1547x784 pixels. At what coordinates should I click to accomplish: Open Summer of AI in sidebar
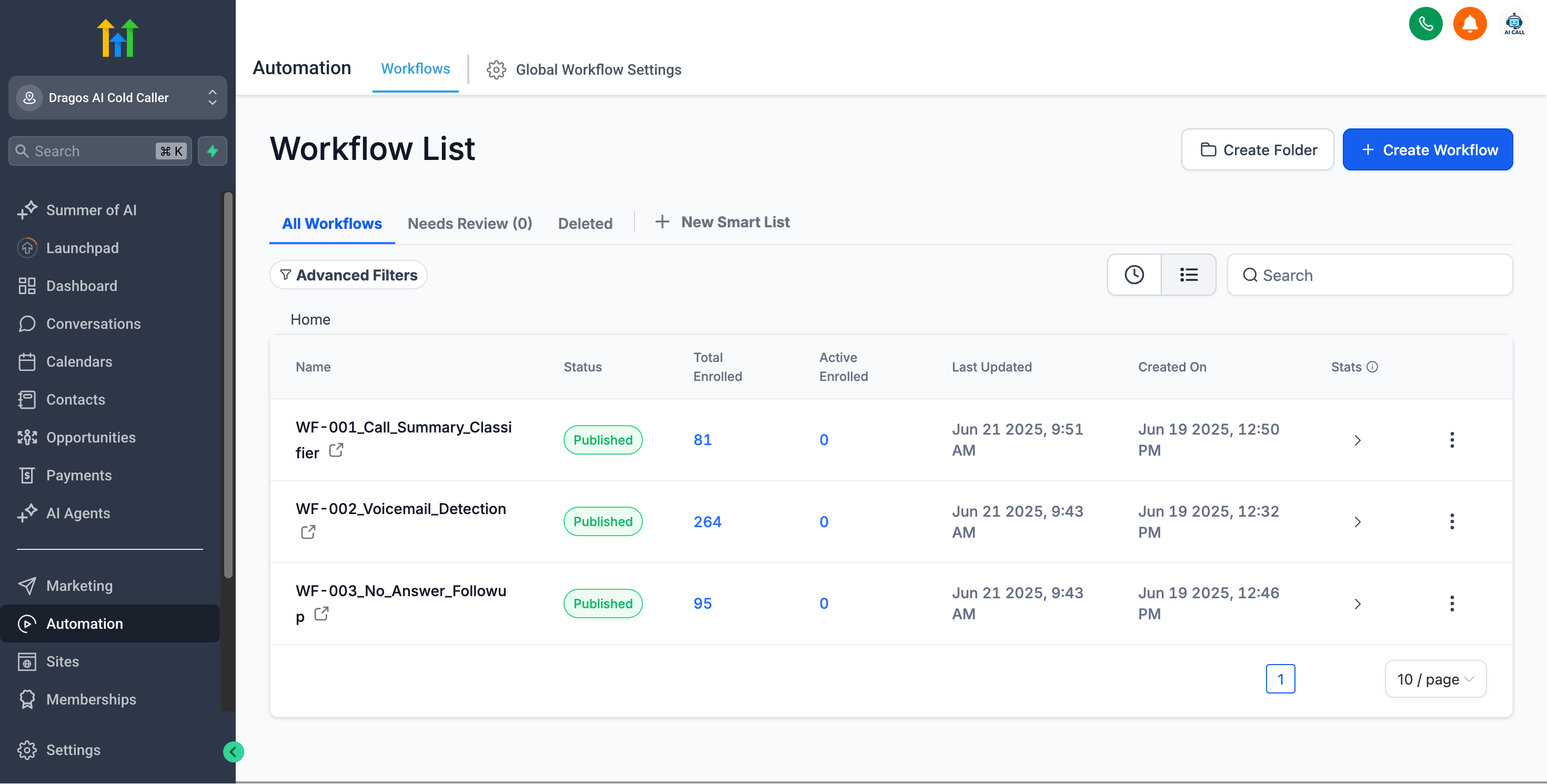tap(110, 210)
